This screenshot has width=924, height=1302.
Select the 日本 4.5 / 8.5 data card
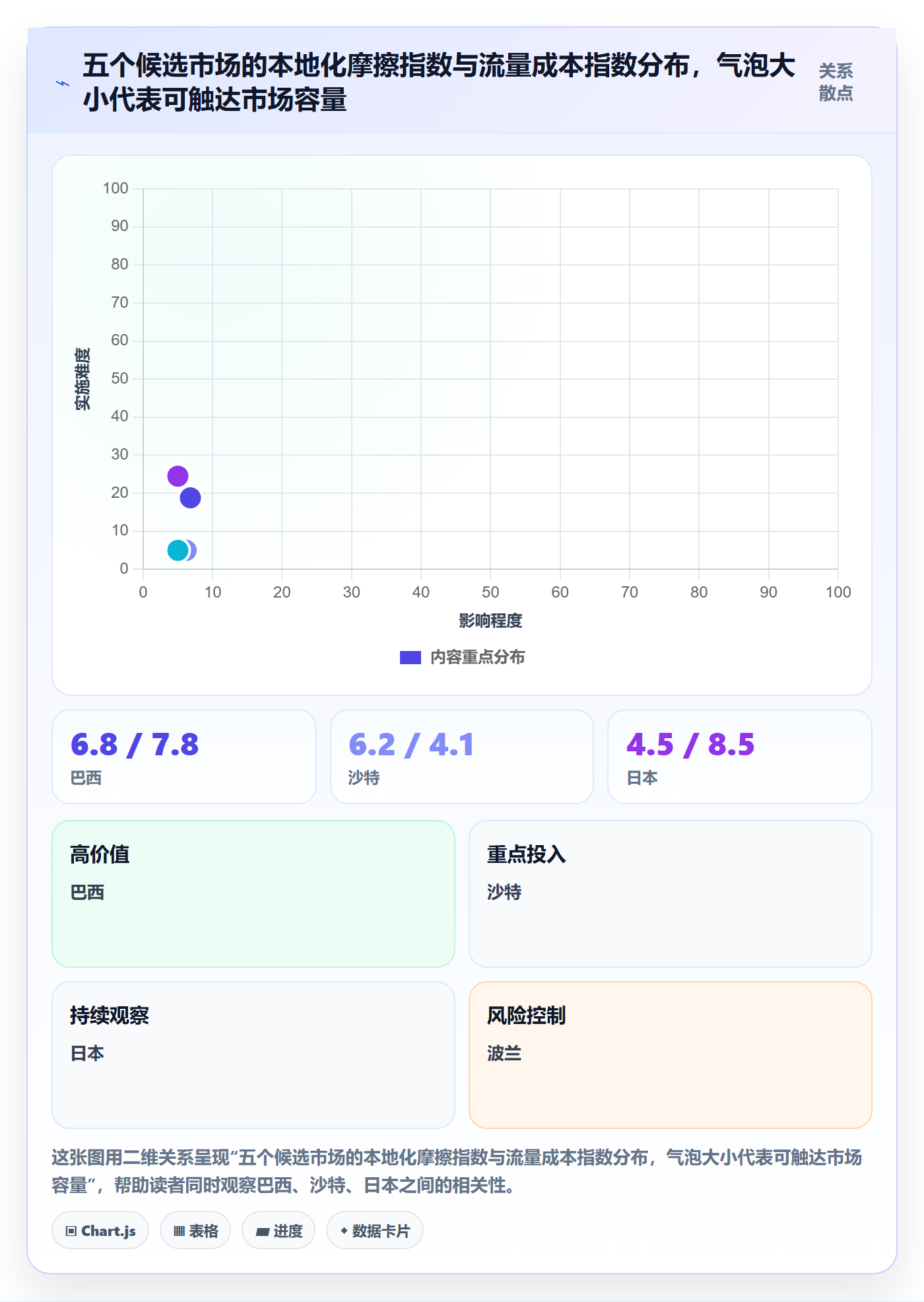pyautogui.click(x=740, y=757)
